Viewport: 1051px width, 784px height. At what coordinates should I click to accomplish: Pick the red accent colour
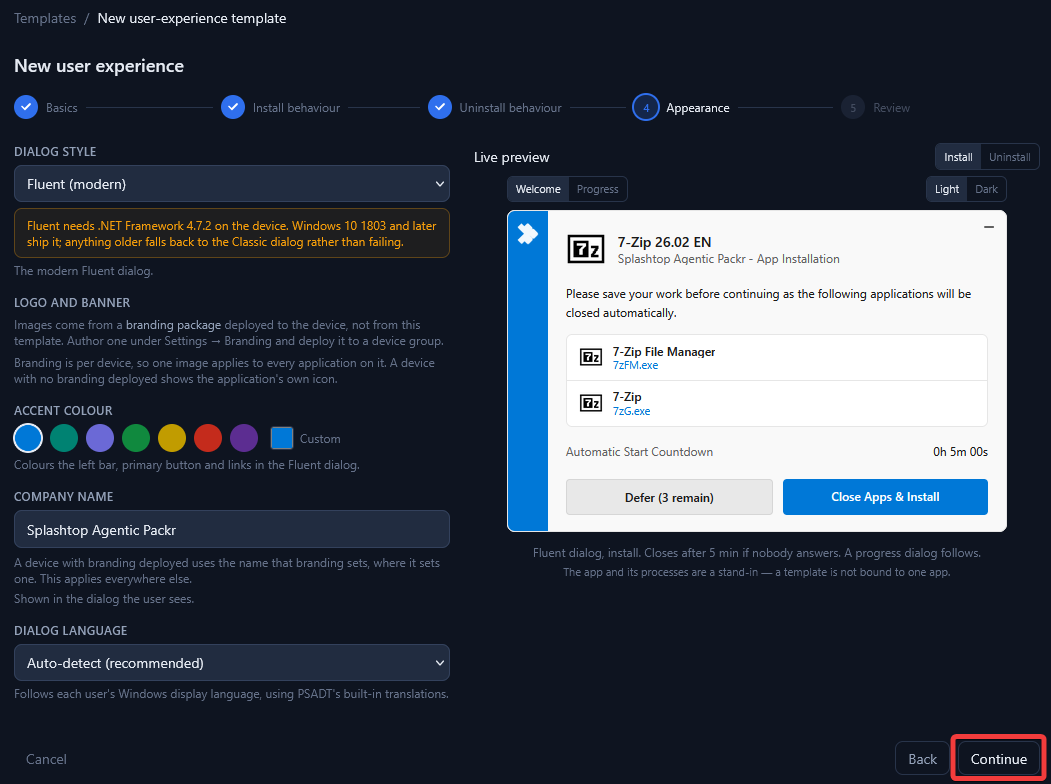click(208, 438)
